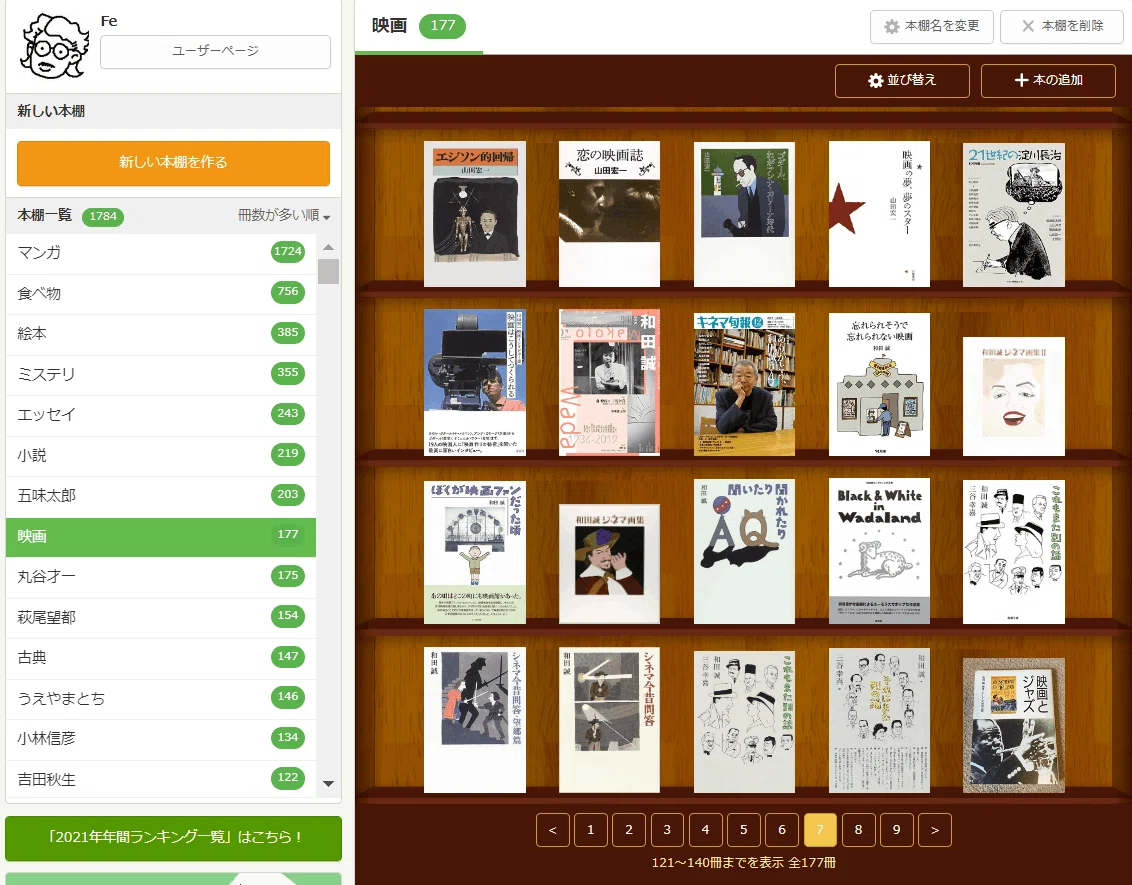The width and height of the screenshot is (1132, 885).
Task: Select the ミステリ shelf
Action: (x=161, y=374)
